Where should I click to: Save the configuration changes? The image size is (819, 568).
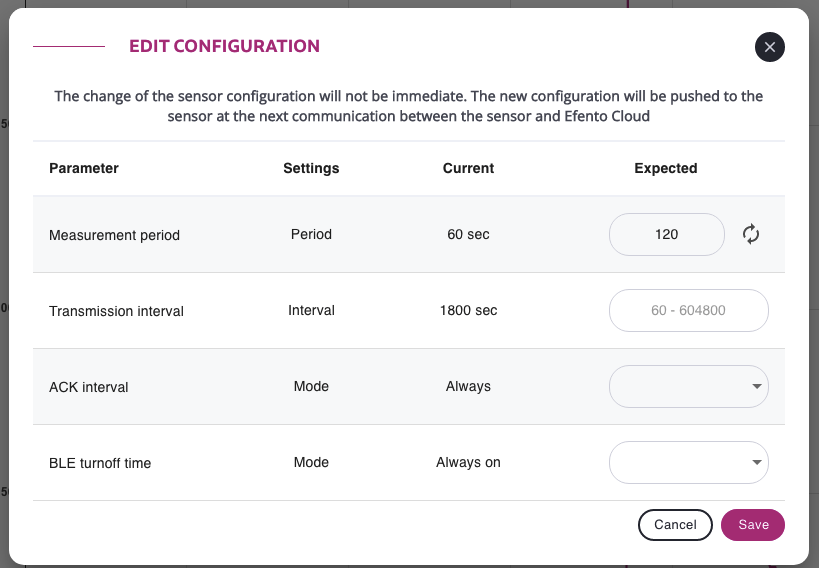coord(753,525)
